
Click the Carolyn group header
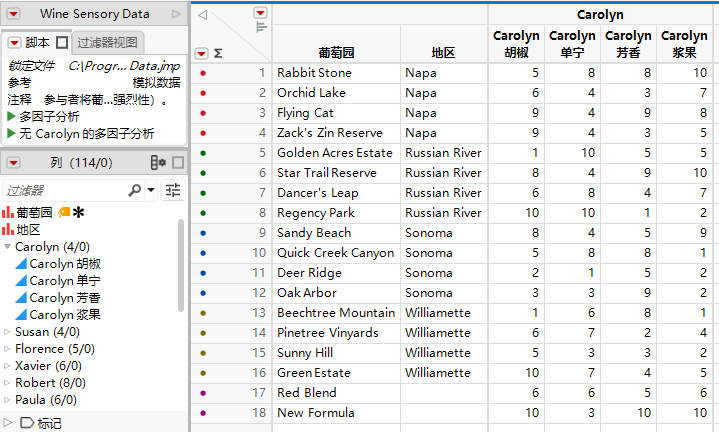coord(600,15)
